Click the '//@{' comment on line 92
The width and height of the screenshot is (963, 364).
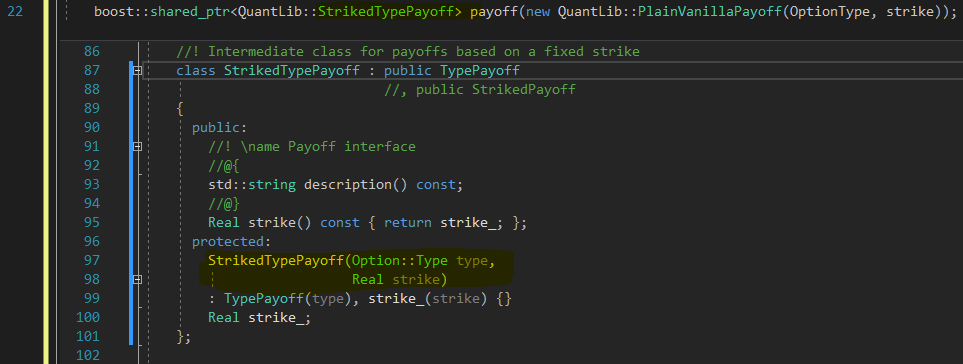coord(224,166)
